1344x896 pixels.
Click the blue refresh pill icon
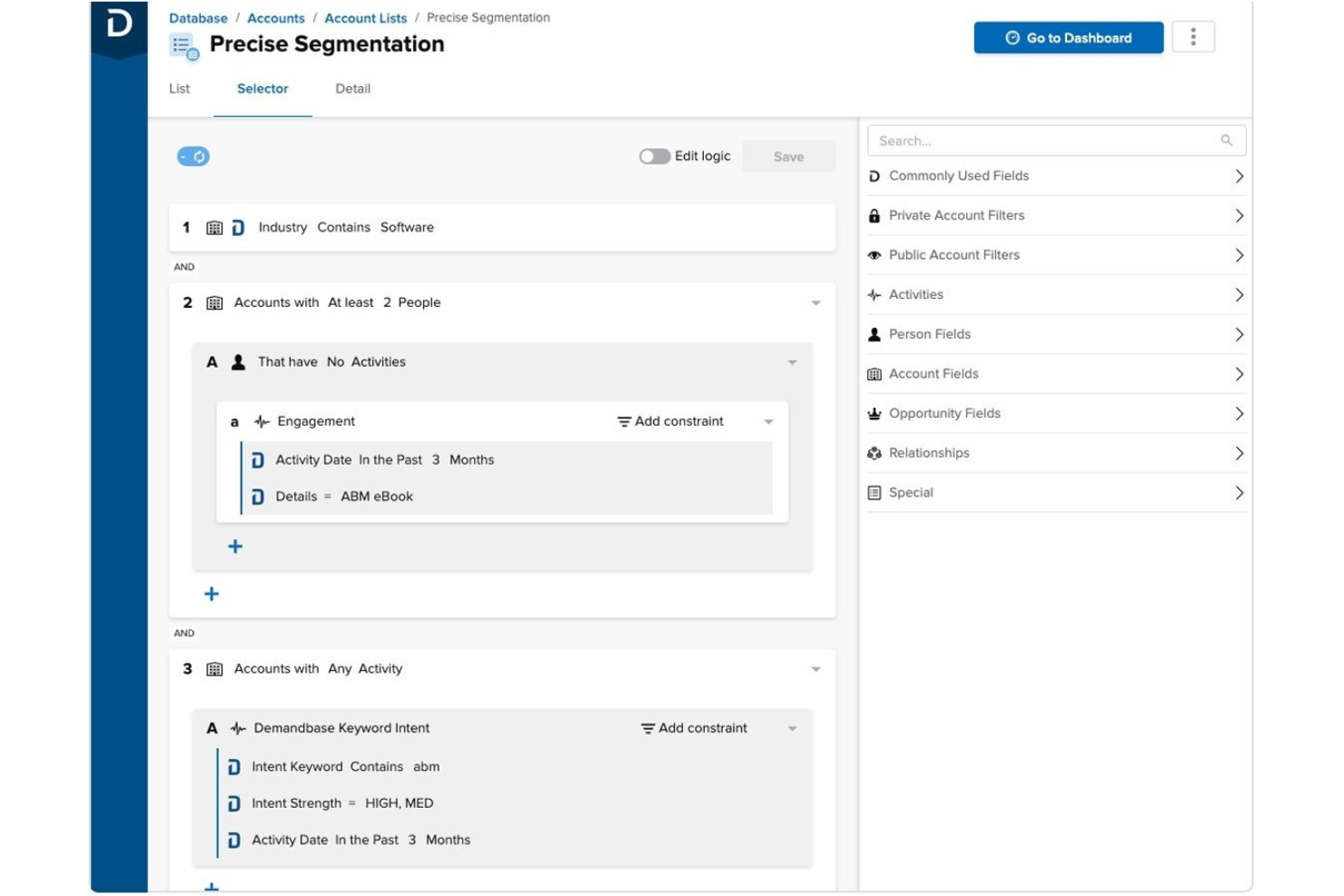coord(193,156)
